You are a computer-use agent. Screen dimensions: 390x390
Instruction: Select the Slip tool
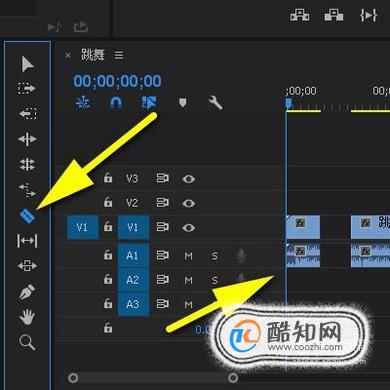pyautogui.click(x=27, y=241)
